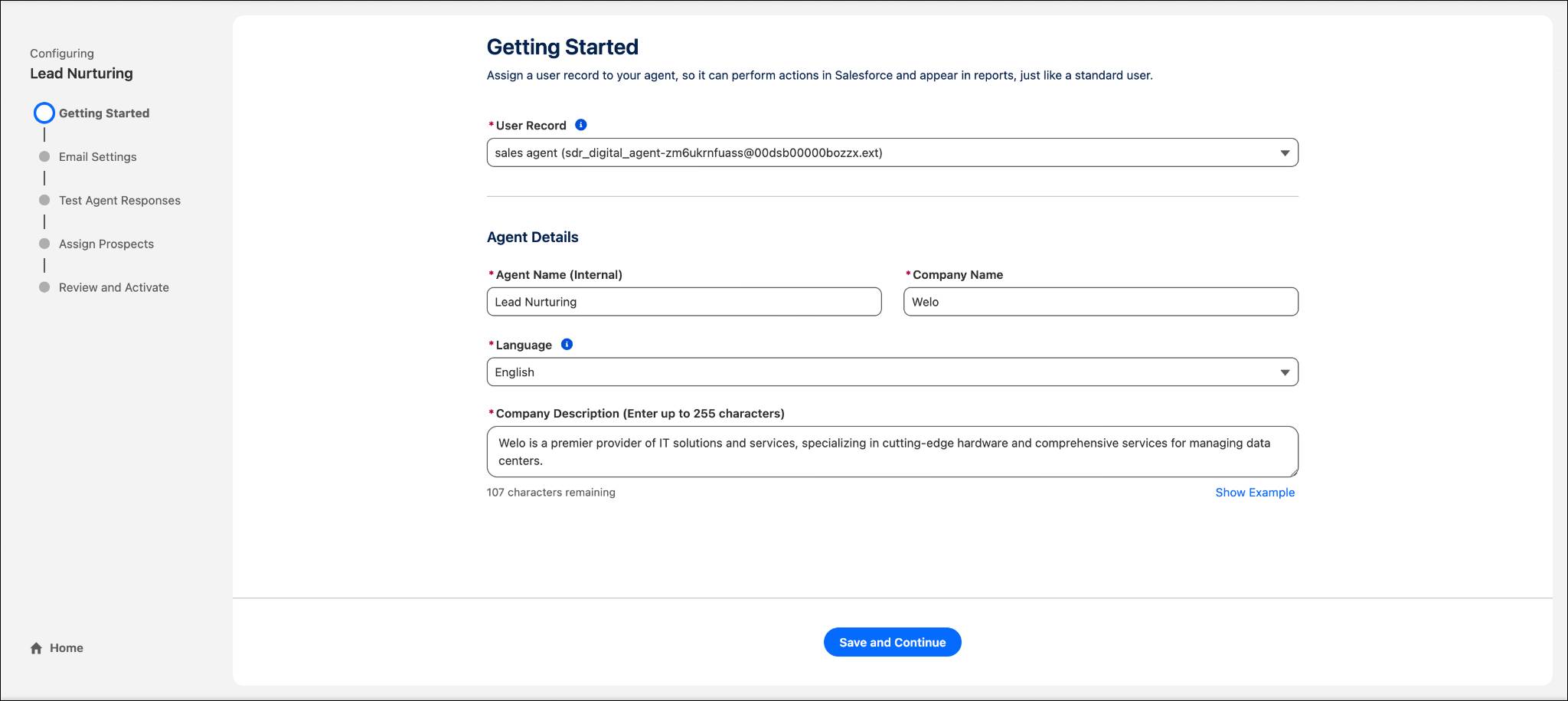Go to Assign Prospects step
This screenshot has height=701, width=1568.
(x=106, y=244)
